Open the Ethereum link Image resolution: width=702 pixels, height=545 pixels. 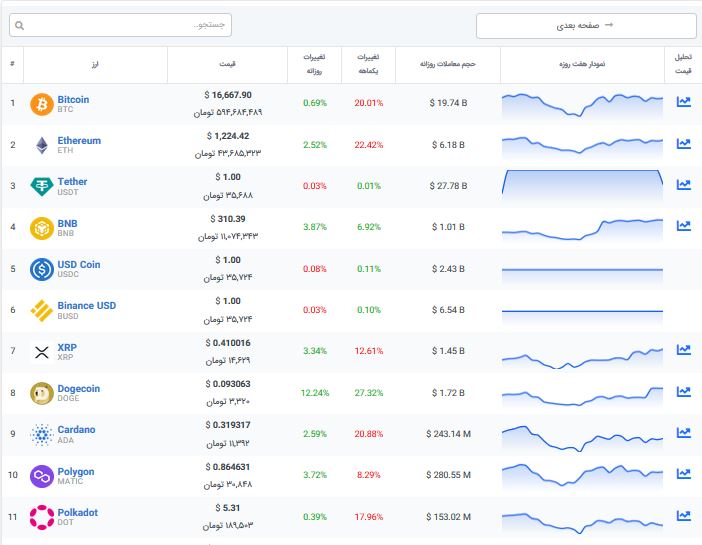(79, 141)
